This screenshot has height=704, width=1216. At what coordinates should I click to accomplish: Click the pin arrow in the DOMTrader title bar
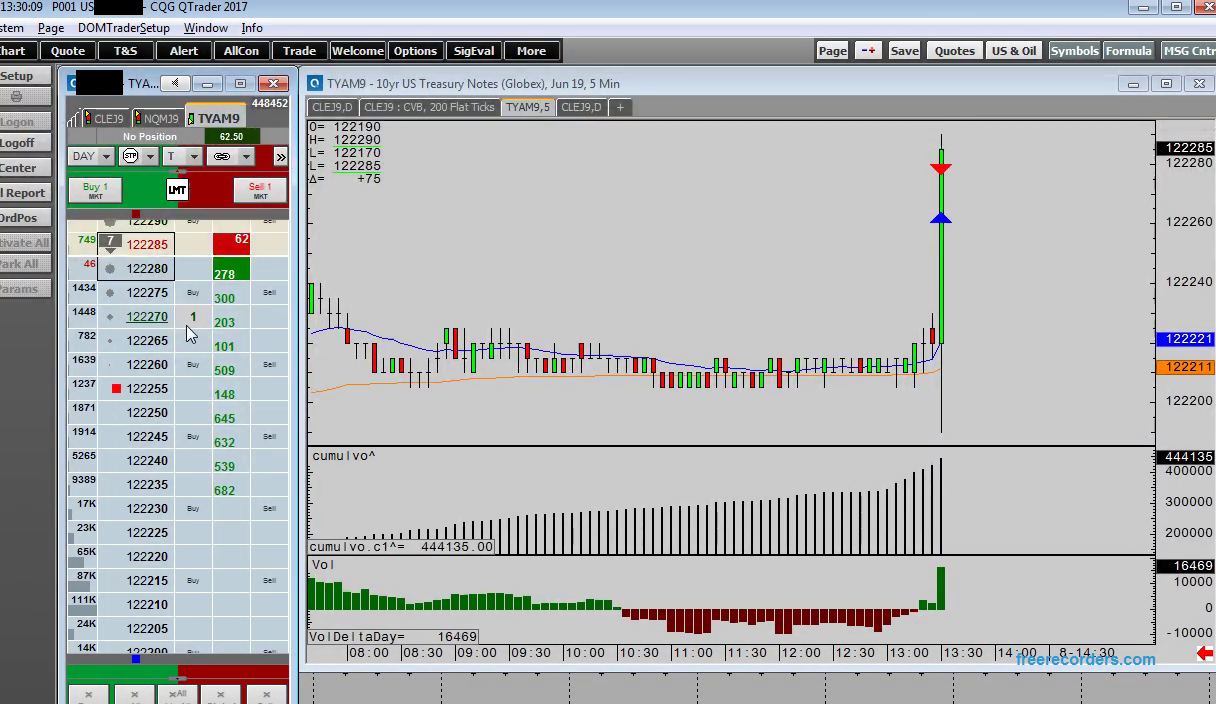pyautogui.click(x=175, y=83)
